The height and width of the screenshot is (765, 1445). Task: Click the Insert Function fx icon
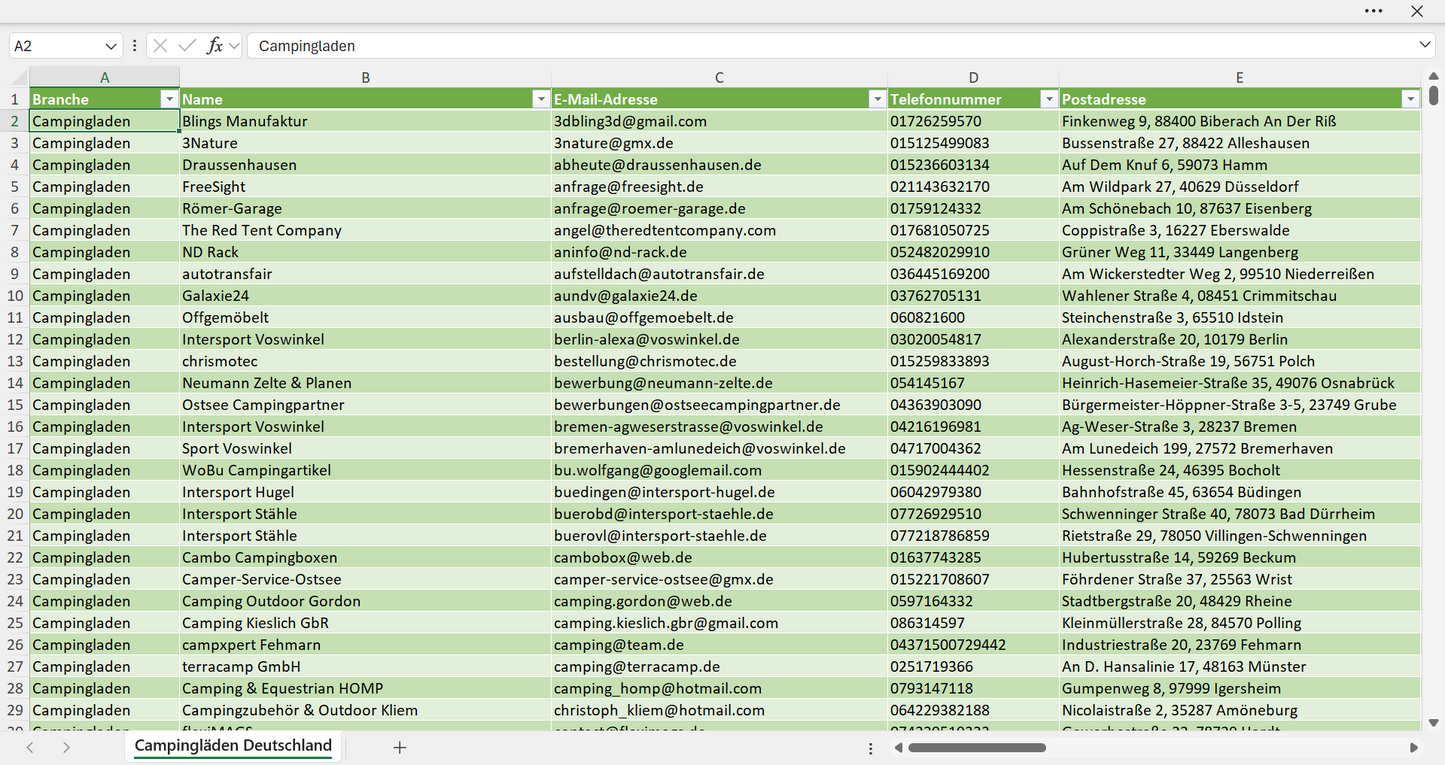(214, 46)
